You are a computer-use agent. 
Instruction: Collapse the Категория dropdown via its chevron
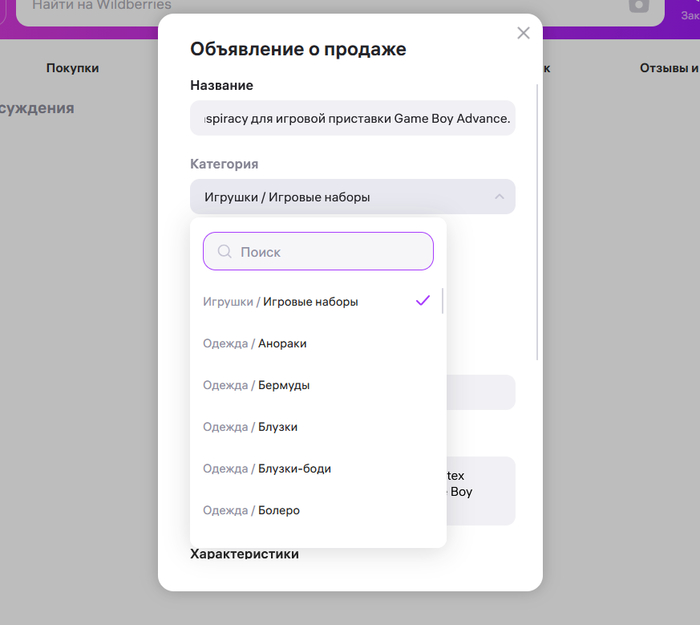click(499, 197)
